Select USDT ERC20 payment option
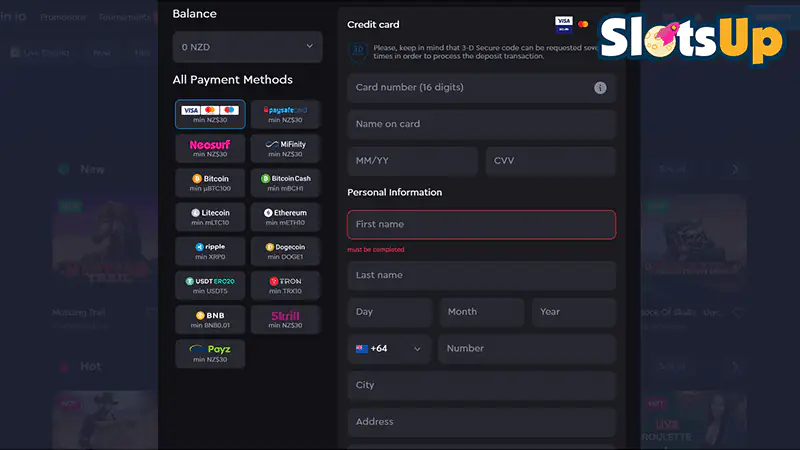This screenshot has width=800, height=450. [210, 285]
